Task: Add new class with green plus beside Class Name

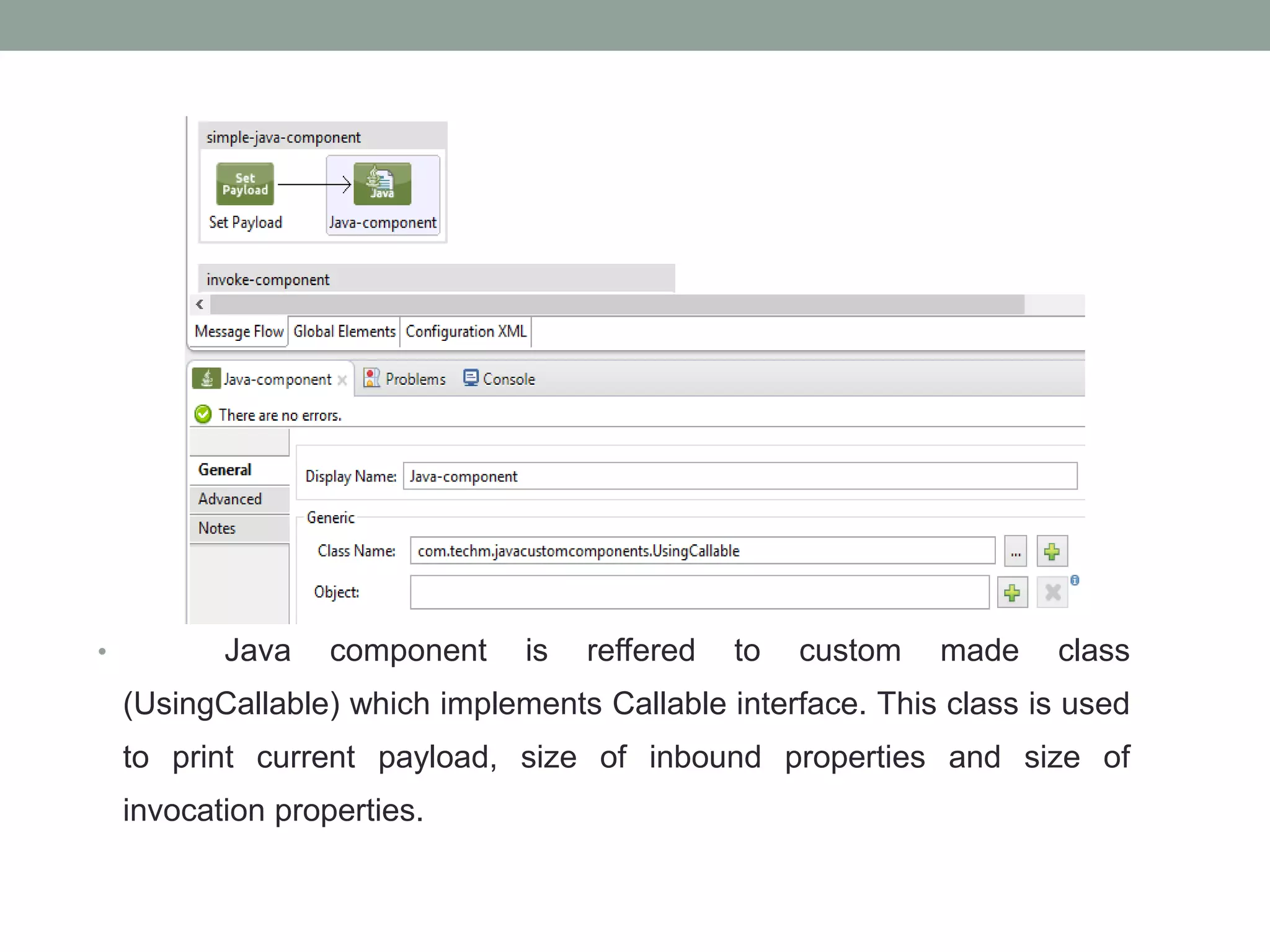Action: pos(1052,551)
